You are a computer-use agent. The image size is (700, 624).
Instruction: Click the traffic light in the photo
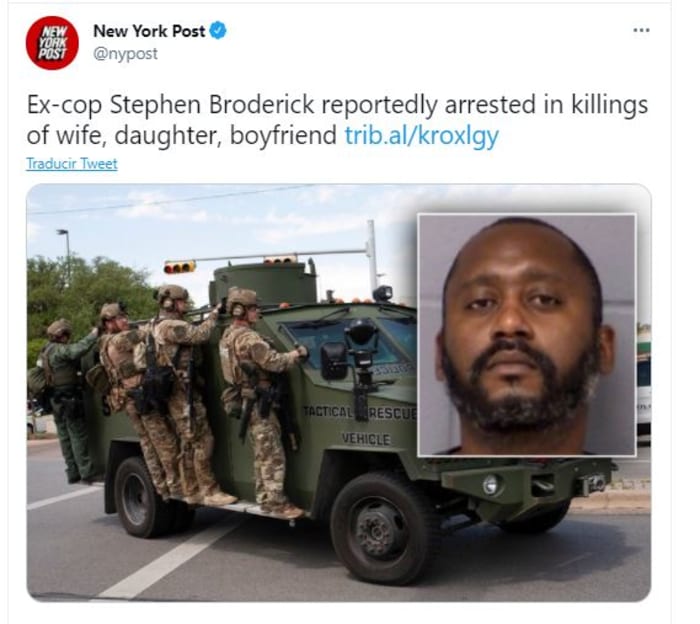coord(179,267)
